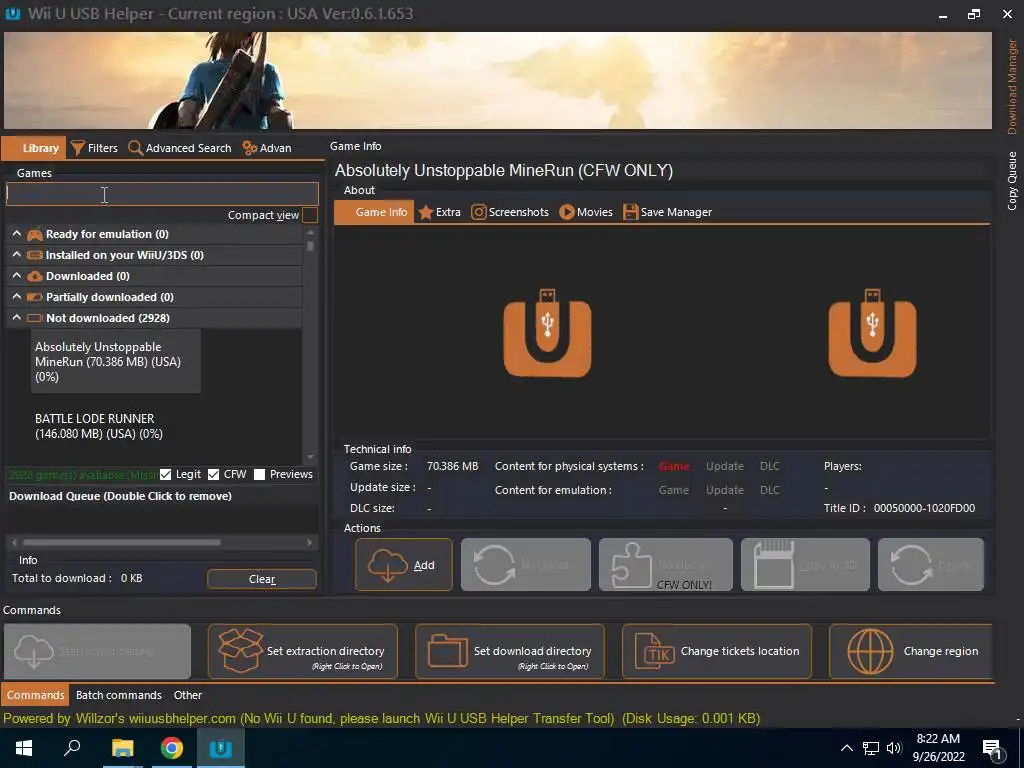Click the download queue scroll right arrow
Screen dimensions: 1024x768
point(310,542)
